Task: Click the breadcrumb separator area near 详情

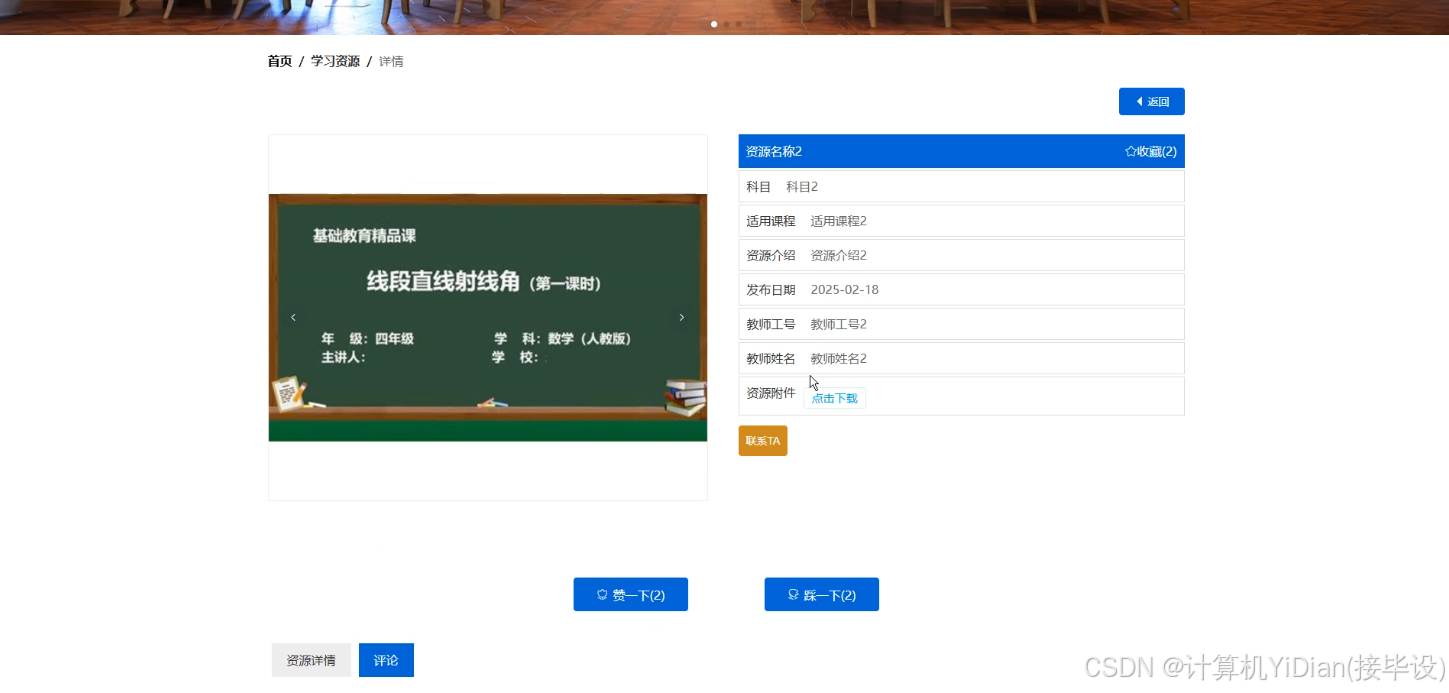Action: [368, 61]
